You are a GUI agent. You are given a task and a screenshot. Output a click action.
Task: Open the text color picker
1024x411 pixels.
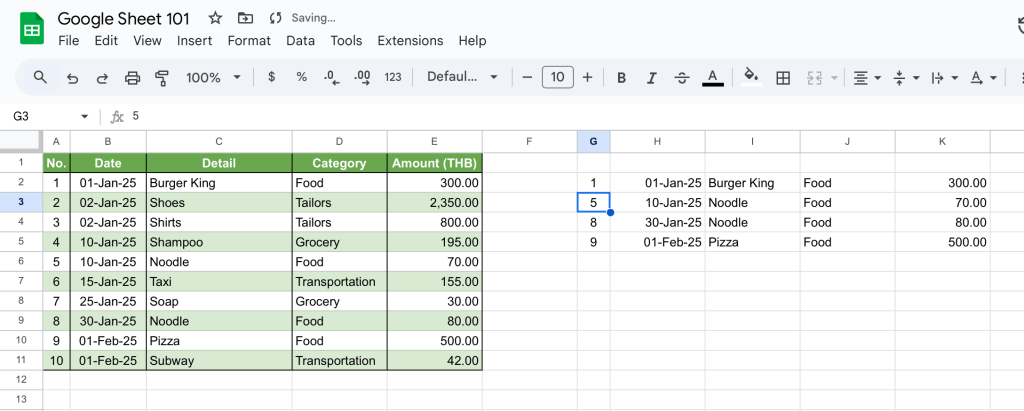click(712, 77)
